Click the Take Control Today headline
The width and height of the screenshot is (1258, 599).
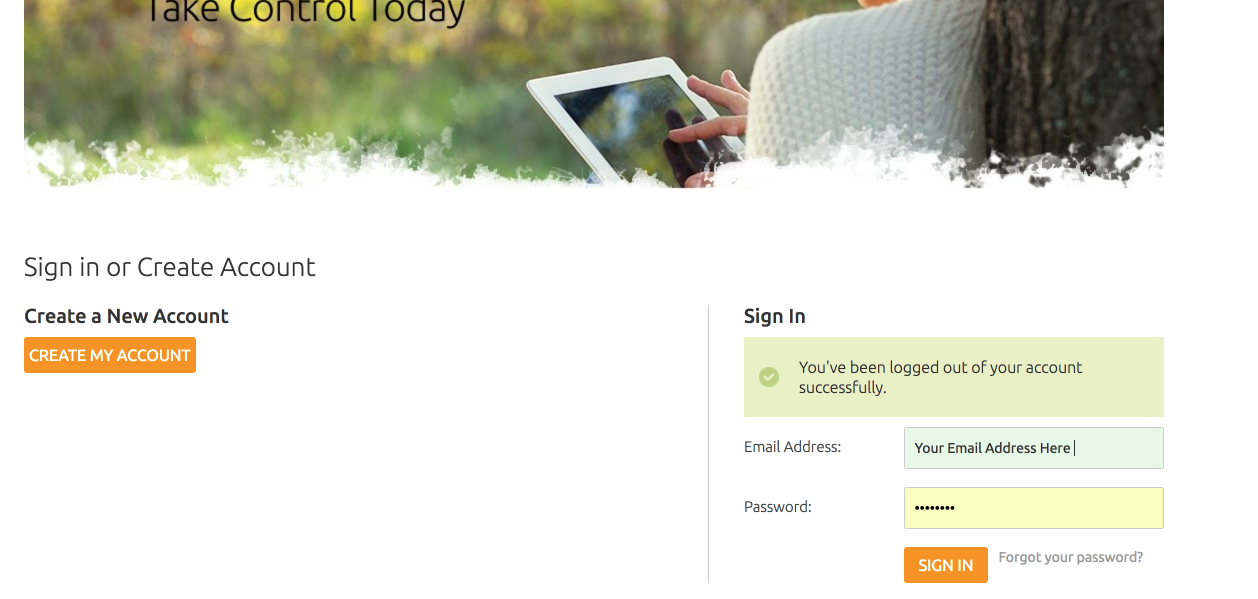coord(305,12)
